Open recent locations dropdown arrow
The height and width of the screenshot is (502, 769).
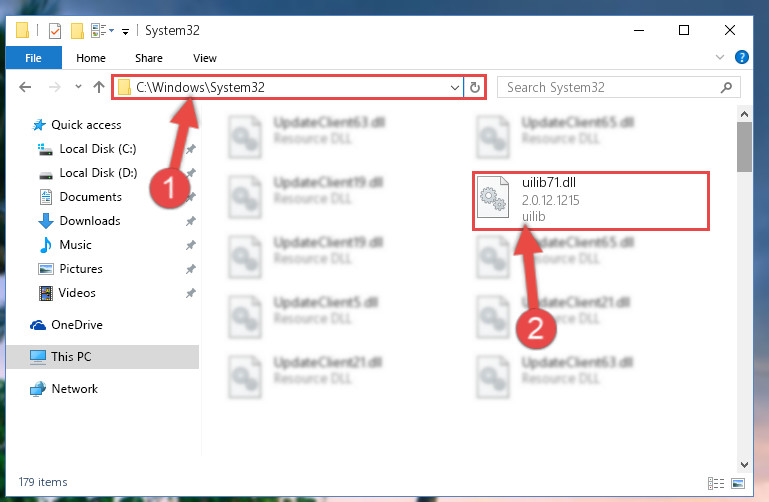tap(78, 87)
